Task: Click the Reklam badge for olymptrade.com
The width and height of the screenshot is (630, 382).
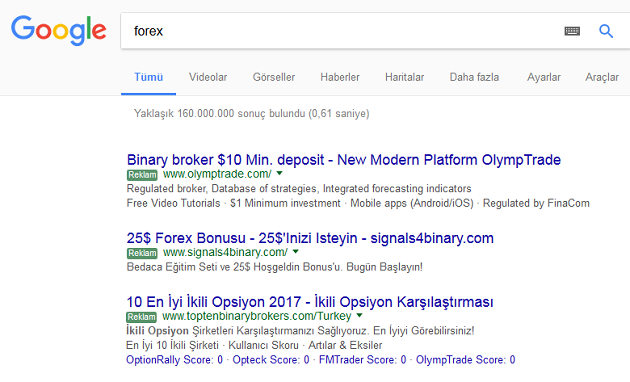Action: [x=142, y=175]
